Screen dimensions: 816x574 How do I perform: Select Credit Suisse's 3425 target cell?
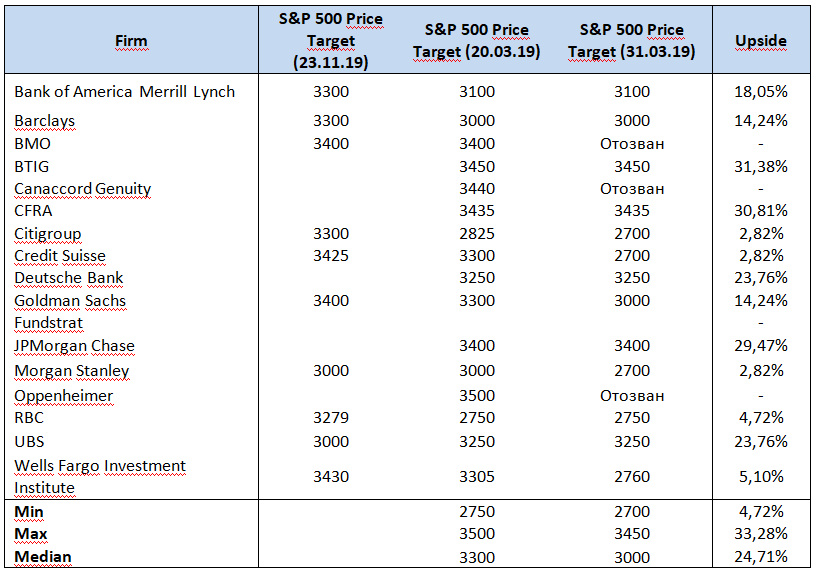tap(331, 256)
